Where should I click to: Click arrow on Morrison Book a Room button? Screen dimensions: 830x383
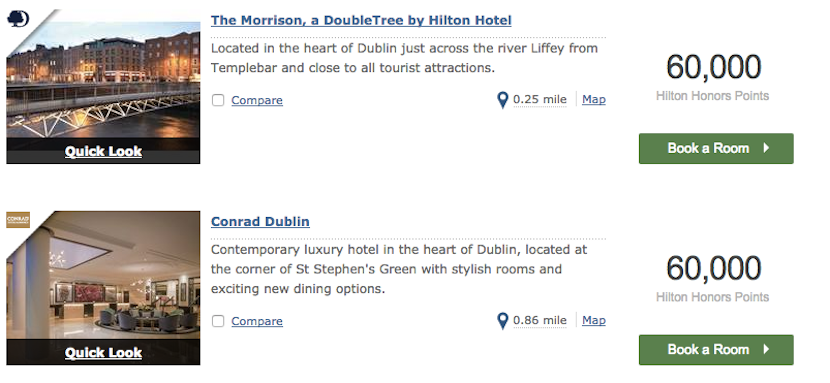point(766,148)
